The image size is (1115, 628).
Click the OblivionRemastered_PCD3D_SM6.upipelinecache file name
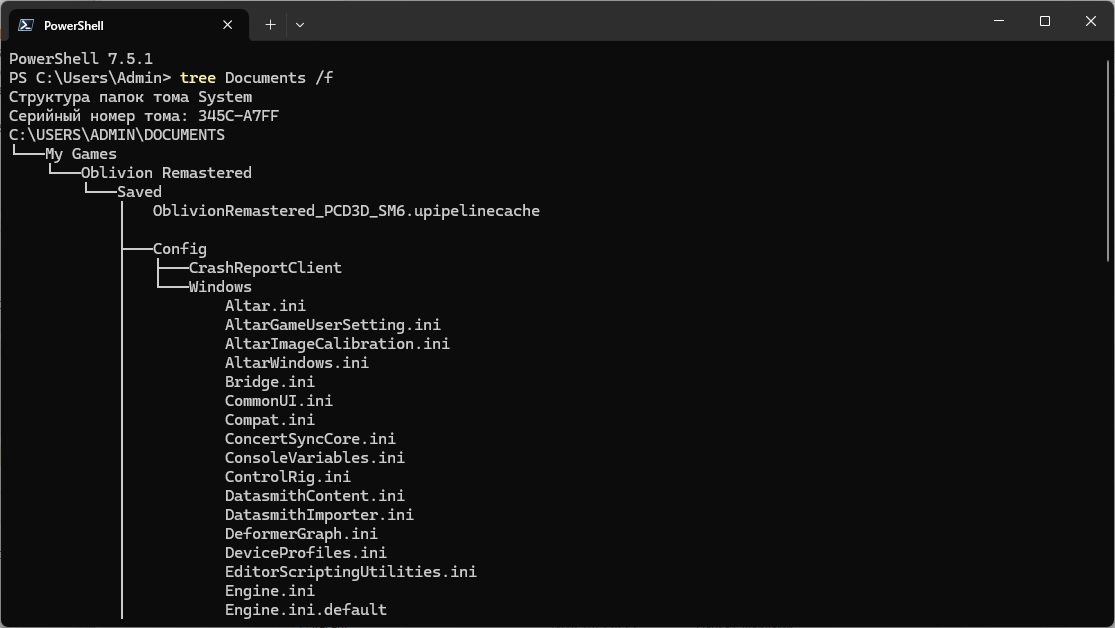coord(346,211)
